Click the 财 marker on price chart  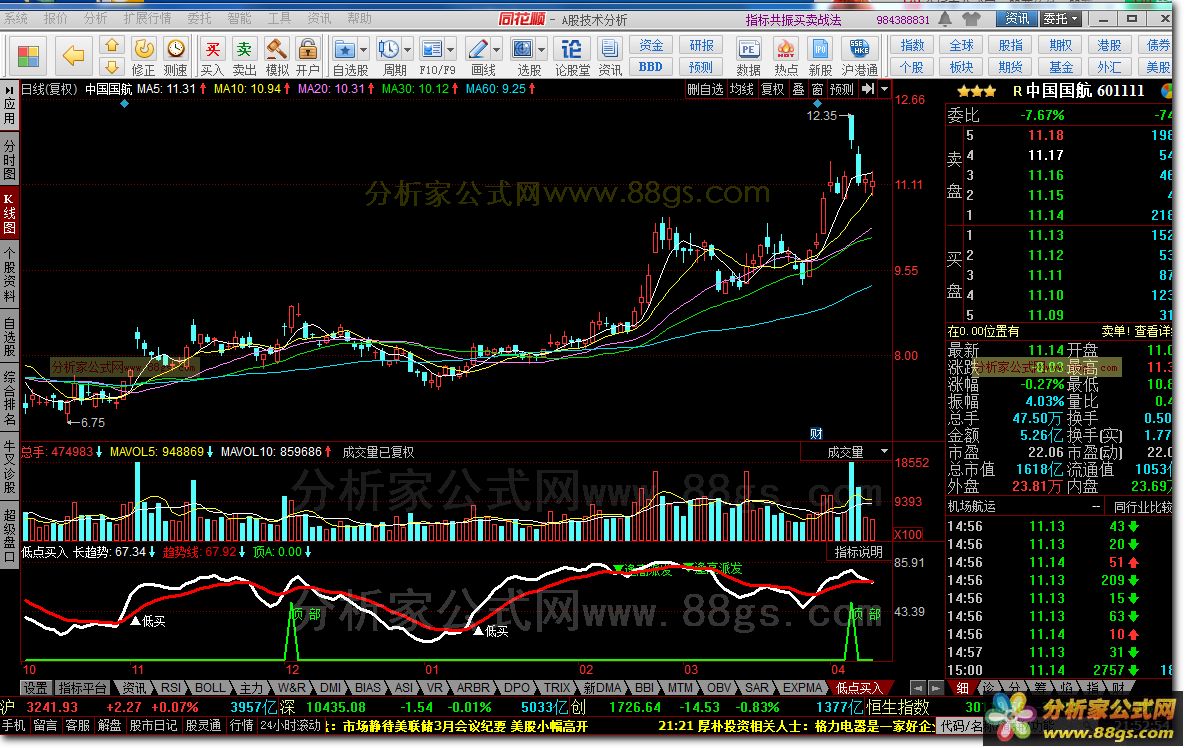coord(816,434)
